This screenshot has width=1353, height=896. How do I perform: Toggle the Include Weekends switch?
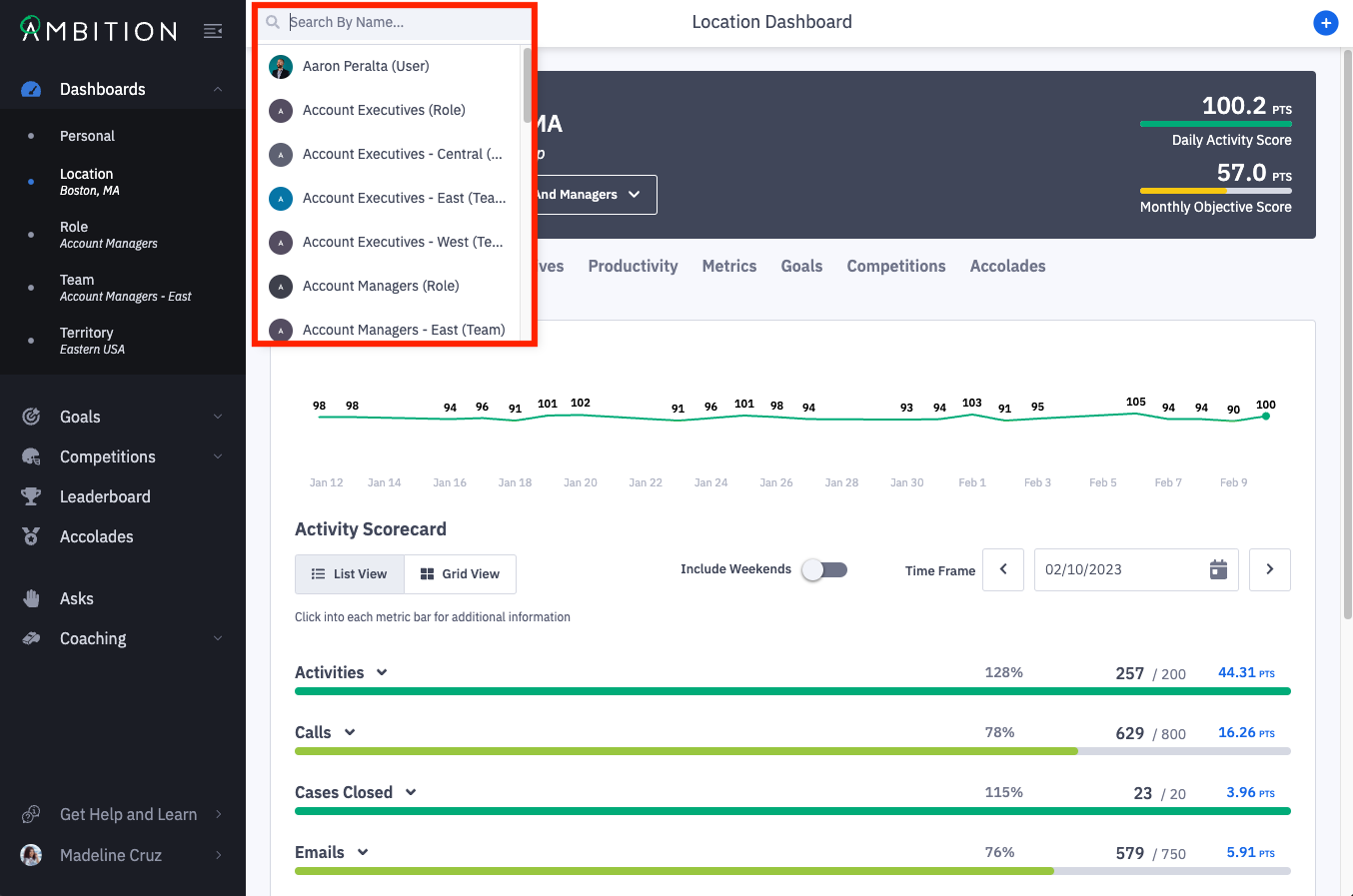click(824, 569)
